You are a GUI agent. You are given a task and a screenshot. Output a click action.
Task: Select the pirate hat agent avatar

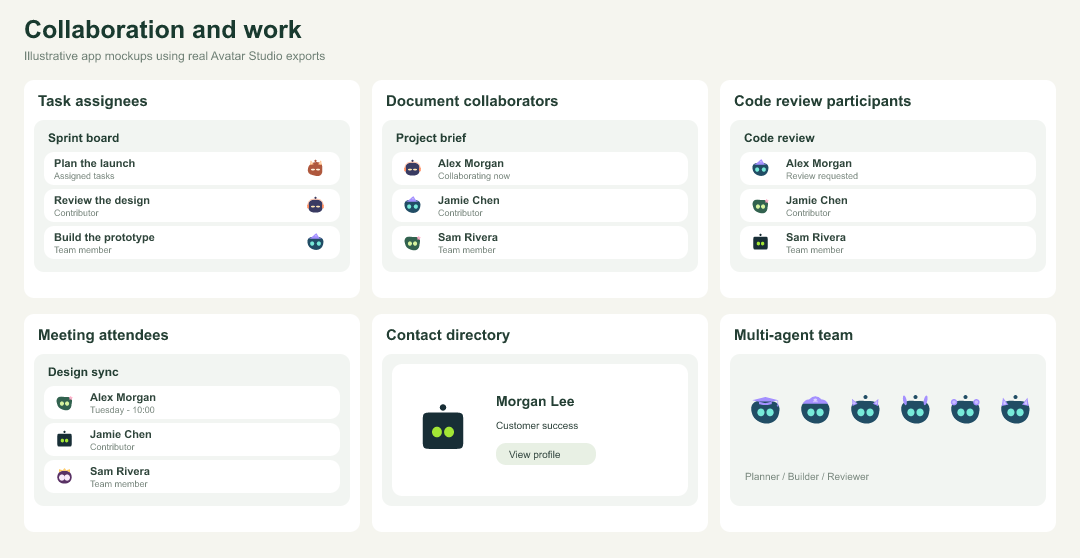(816, 410)
